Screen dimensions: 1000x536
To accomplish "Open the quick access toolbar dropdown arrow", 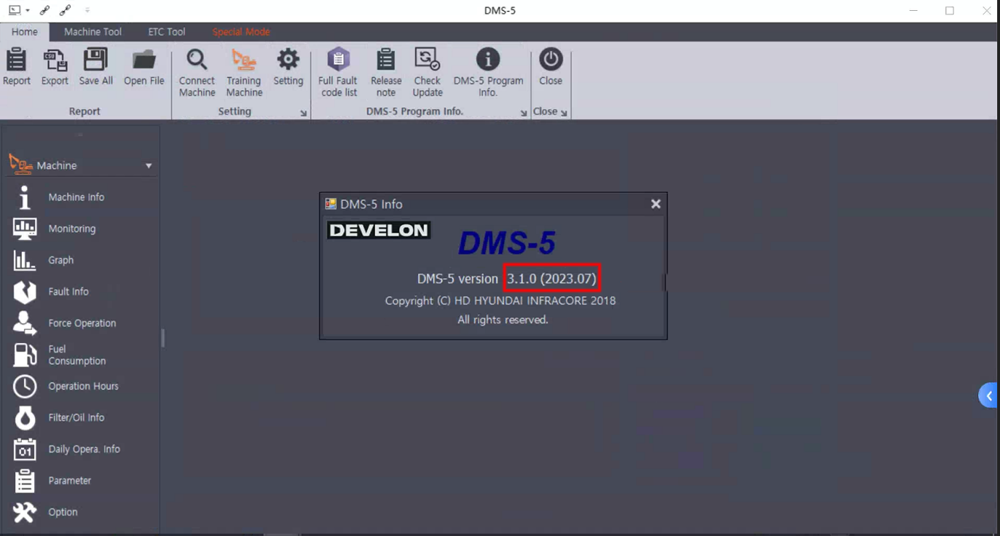I will [x=87, y=10].
